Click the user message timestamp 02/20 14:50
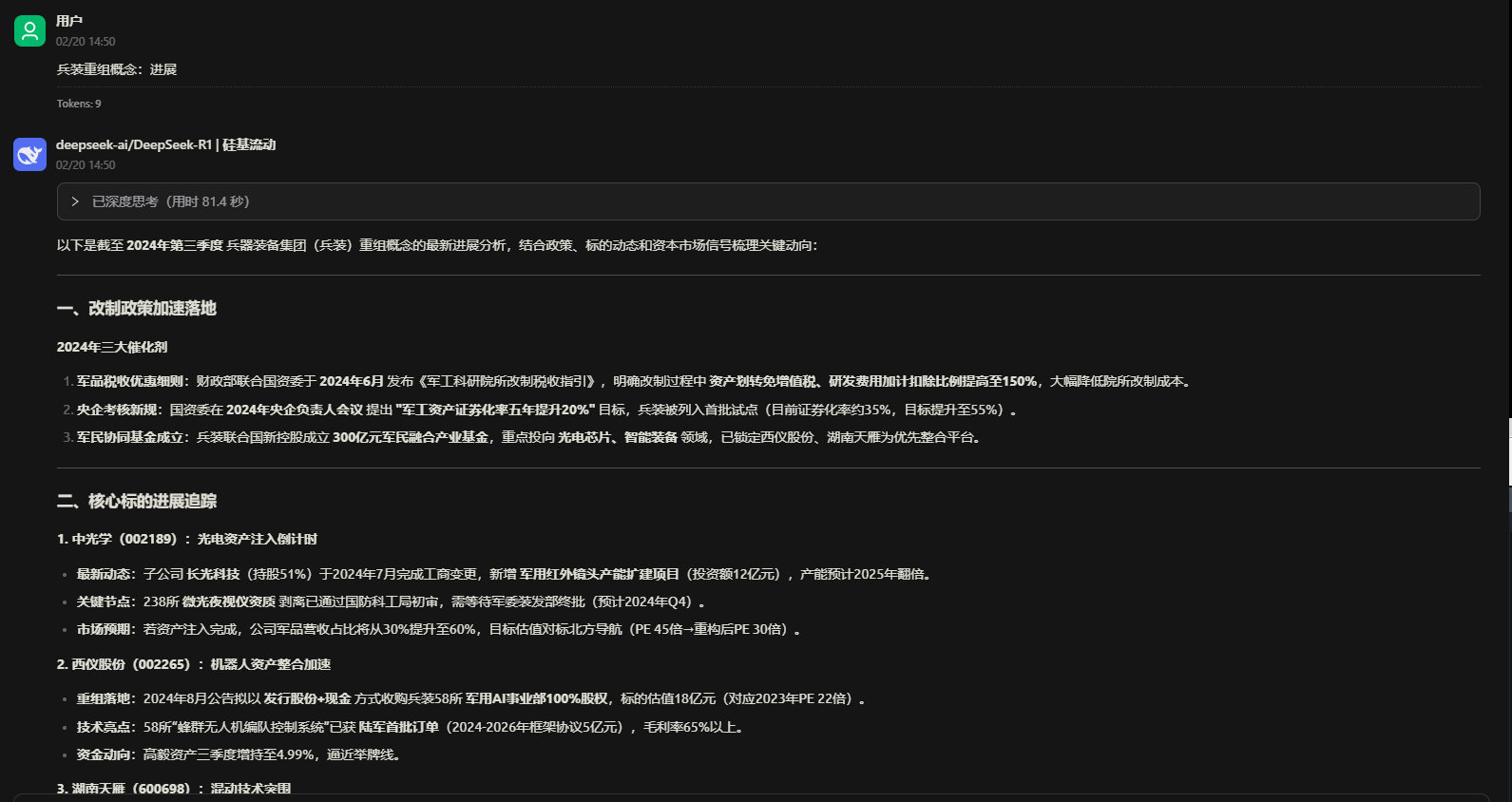The width and height of the screenshot is (1512, 802). (86, 42)
